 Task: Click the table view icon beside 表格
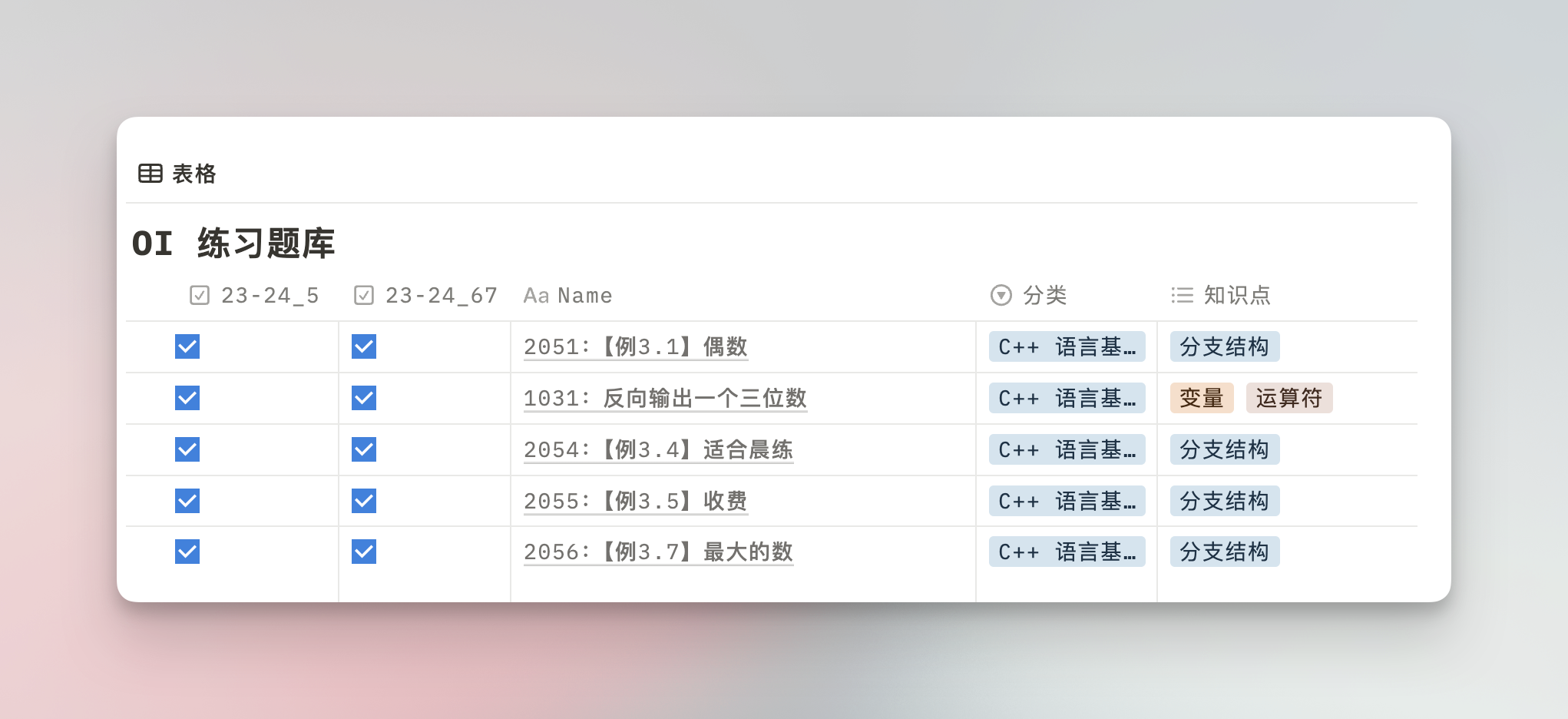coord(150,174)
